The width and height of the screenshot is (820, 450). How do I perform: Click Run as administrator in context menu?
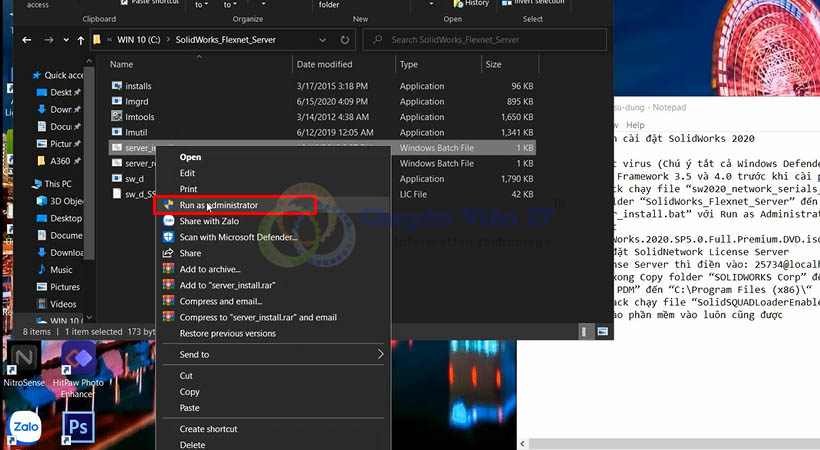click(218, 205)
